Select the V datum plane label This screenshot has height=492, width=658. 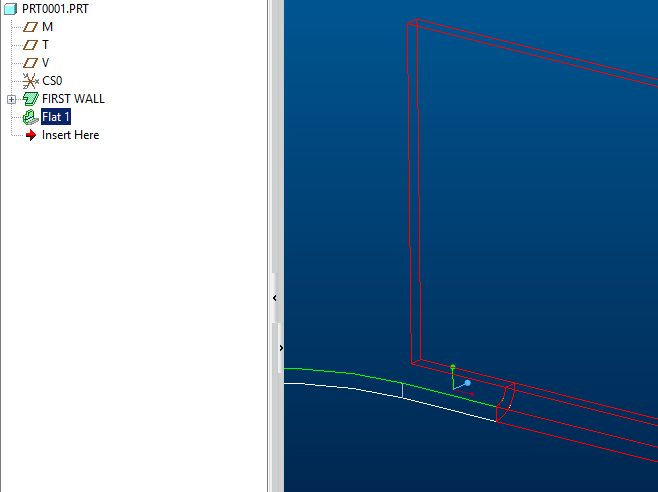[46, 63]
